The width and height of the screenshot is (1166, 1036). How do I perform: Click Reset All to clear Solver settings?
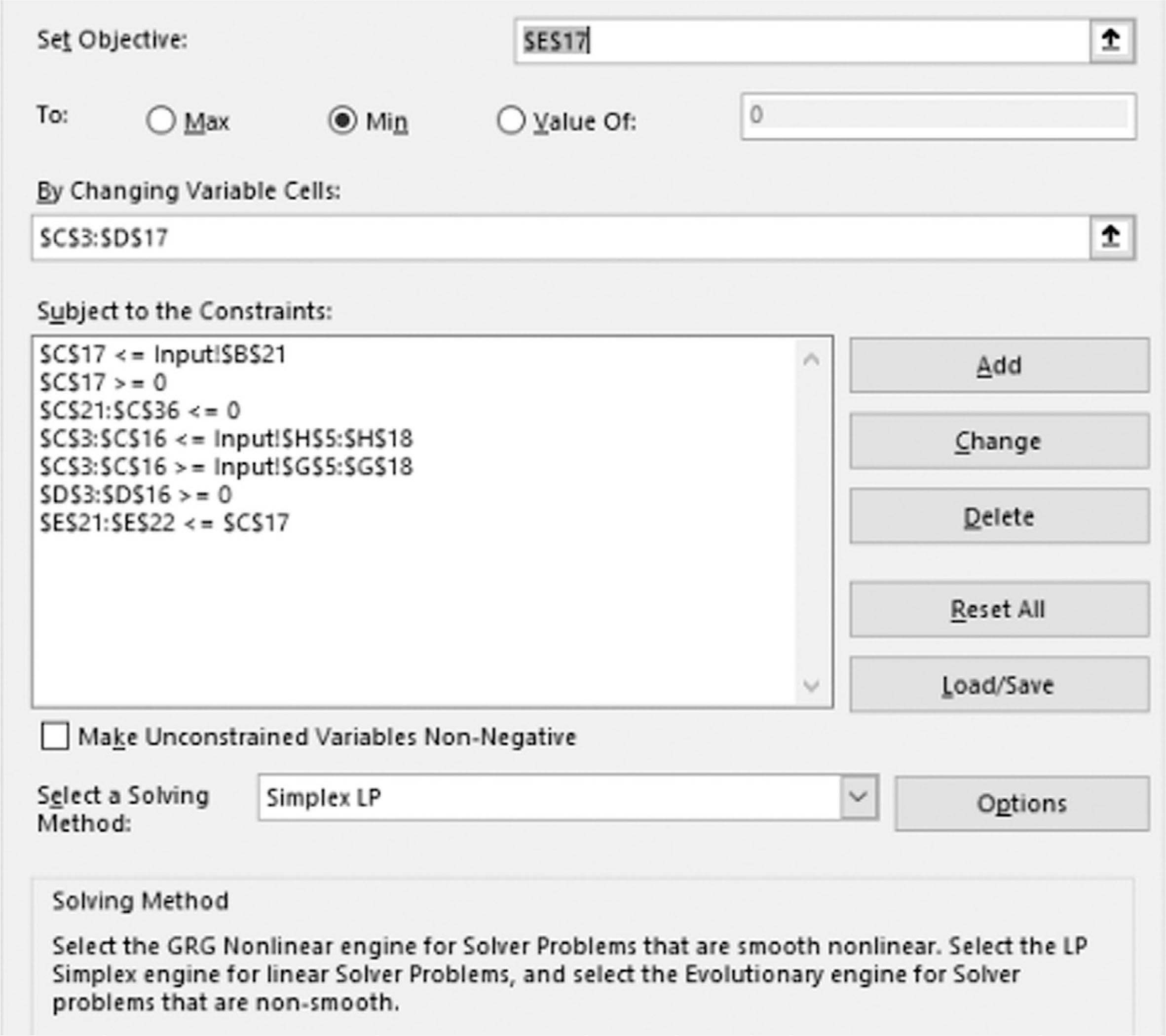[999, 609]
